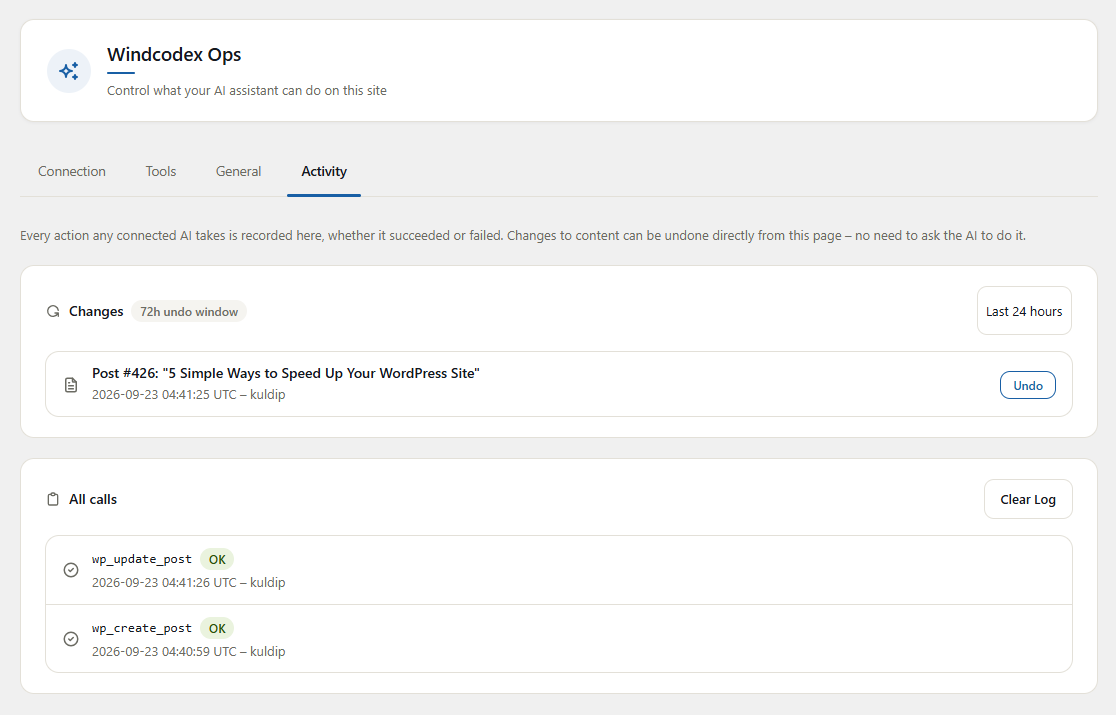Click the wp_create_post call name
Viewport: 1116px width, 715px height.
pyautogui.click(x=142, y=628)
